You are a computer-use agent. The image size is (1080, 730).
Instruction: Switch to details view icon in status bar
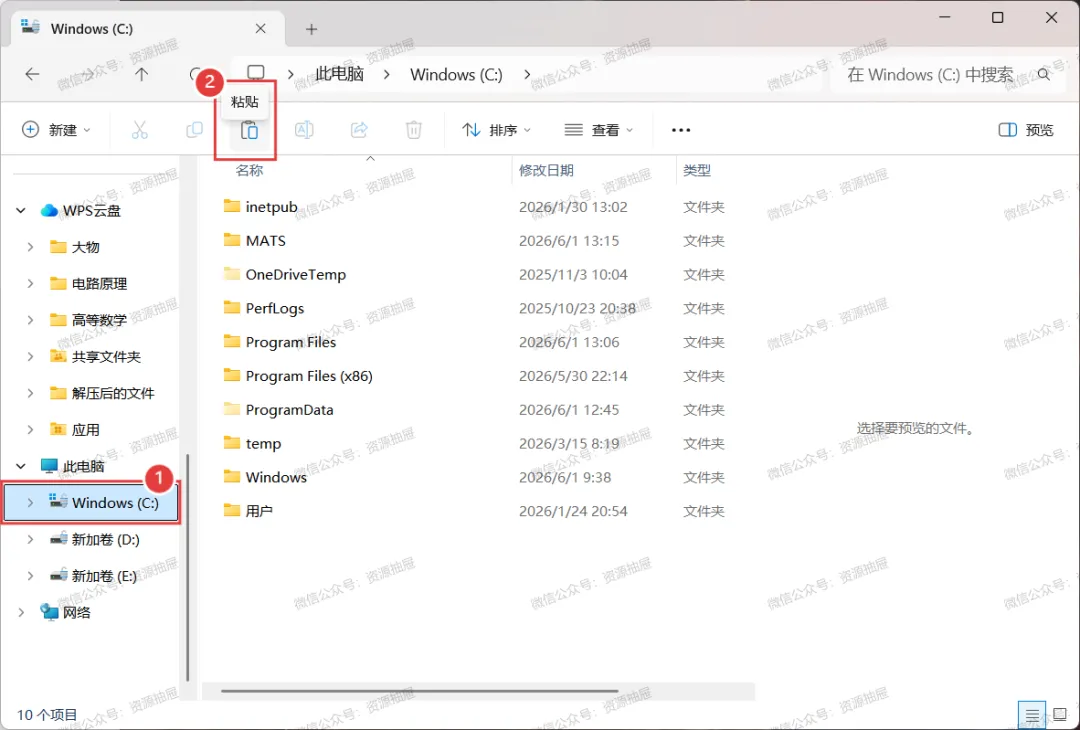1031,716
